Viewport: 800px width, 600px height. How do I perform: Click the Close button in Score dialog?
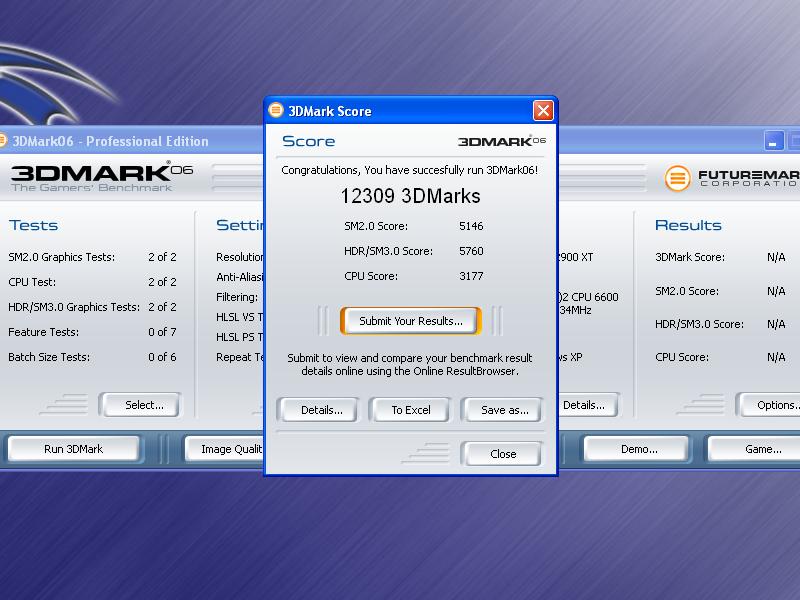click(x=503, y=454)
